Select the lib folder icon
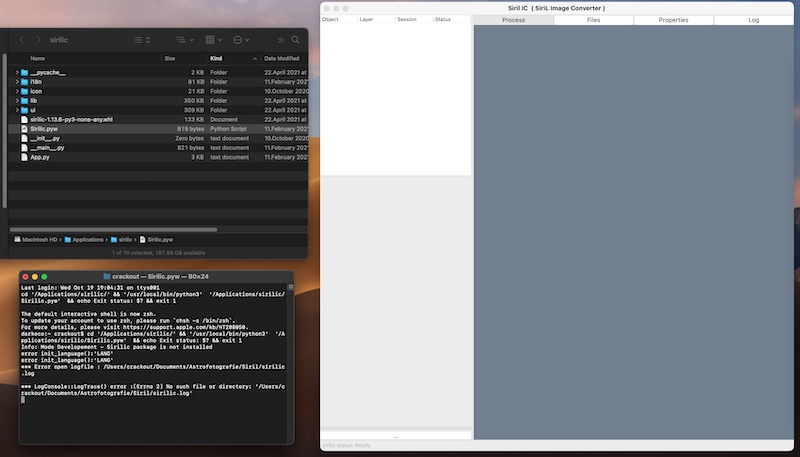 pos(24,100)
